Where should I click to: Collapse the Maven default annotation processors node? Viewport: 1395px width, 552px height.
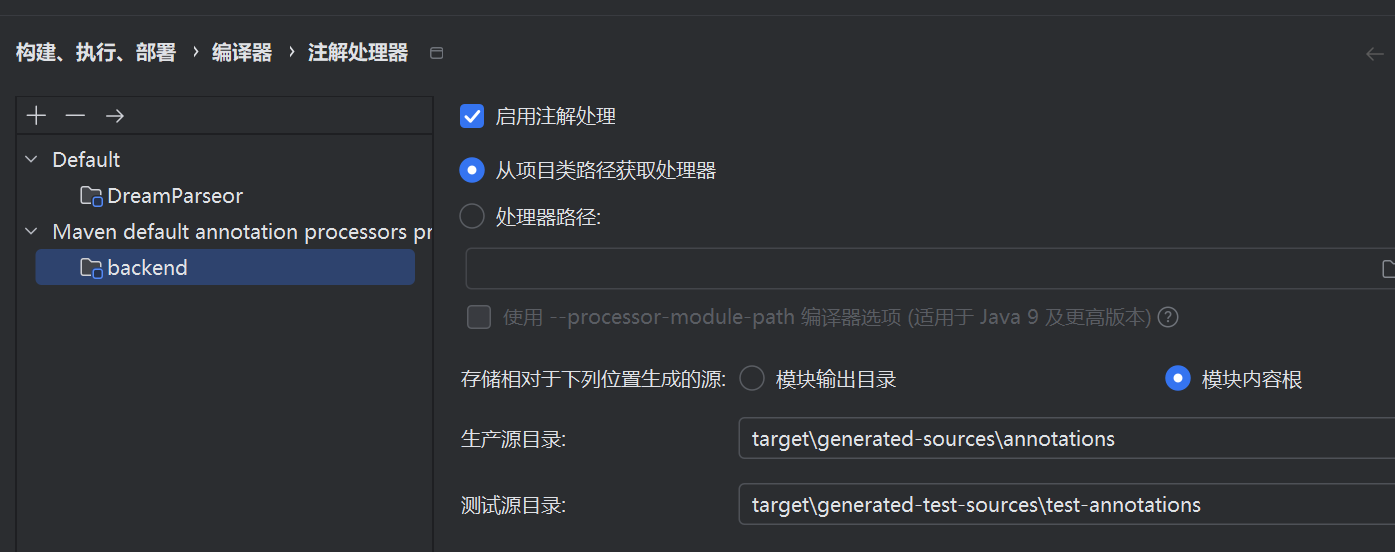31,232
